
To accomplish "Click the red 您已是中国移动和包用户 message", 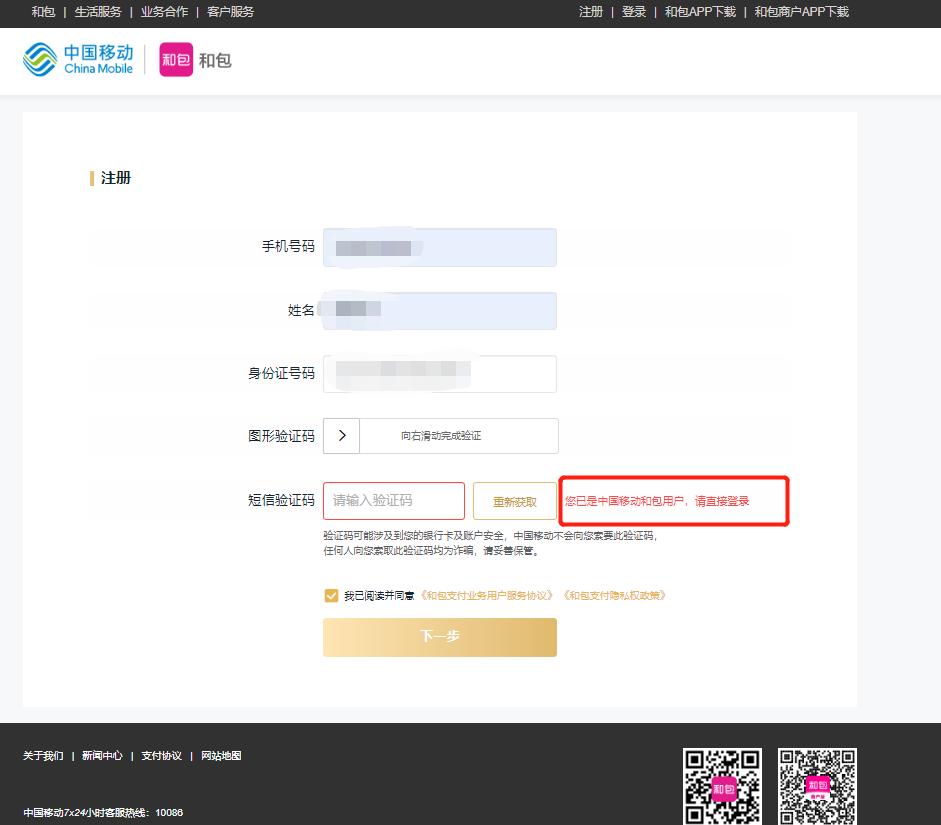I will pyautogui.click(x=657, y=501).
